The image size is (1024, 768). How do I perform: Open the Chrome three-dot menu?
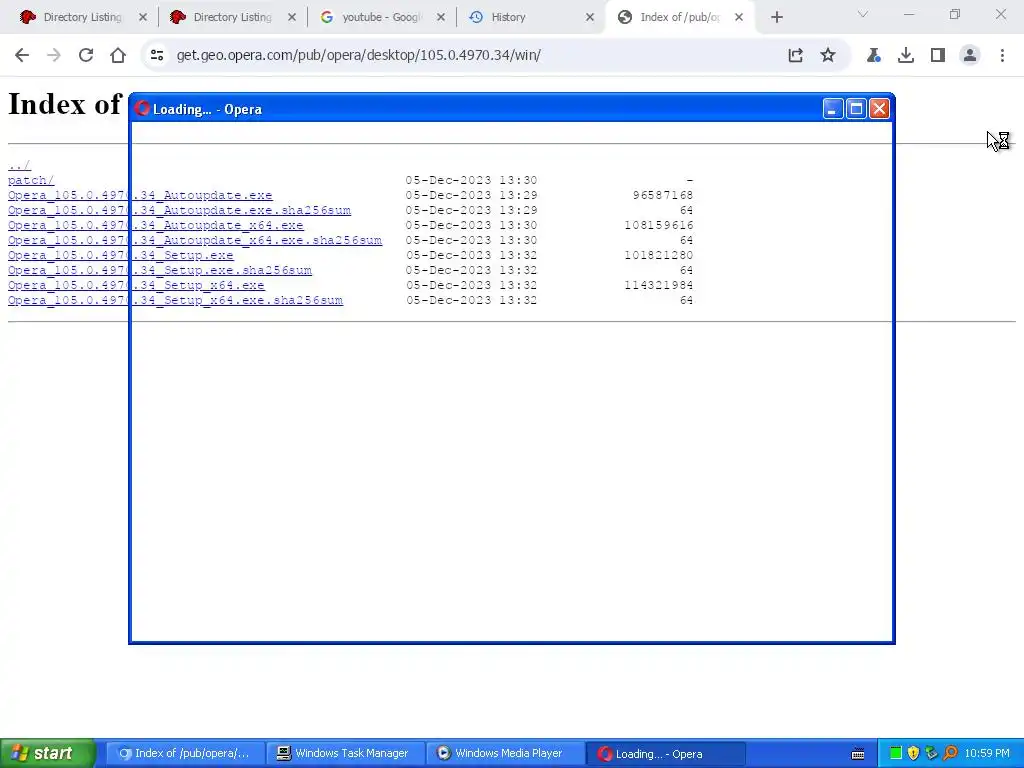pos(1002,56)
